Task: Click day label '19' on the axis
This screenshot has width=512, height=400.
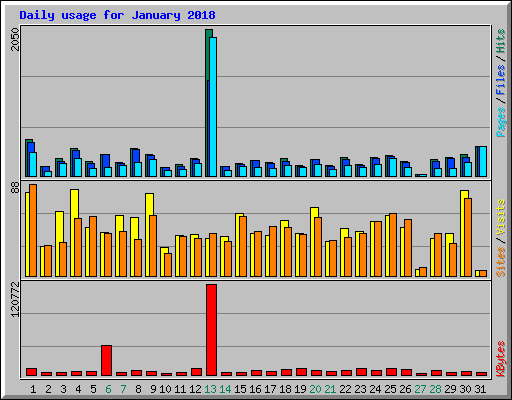Action: tap(300, 389)
